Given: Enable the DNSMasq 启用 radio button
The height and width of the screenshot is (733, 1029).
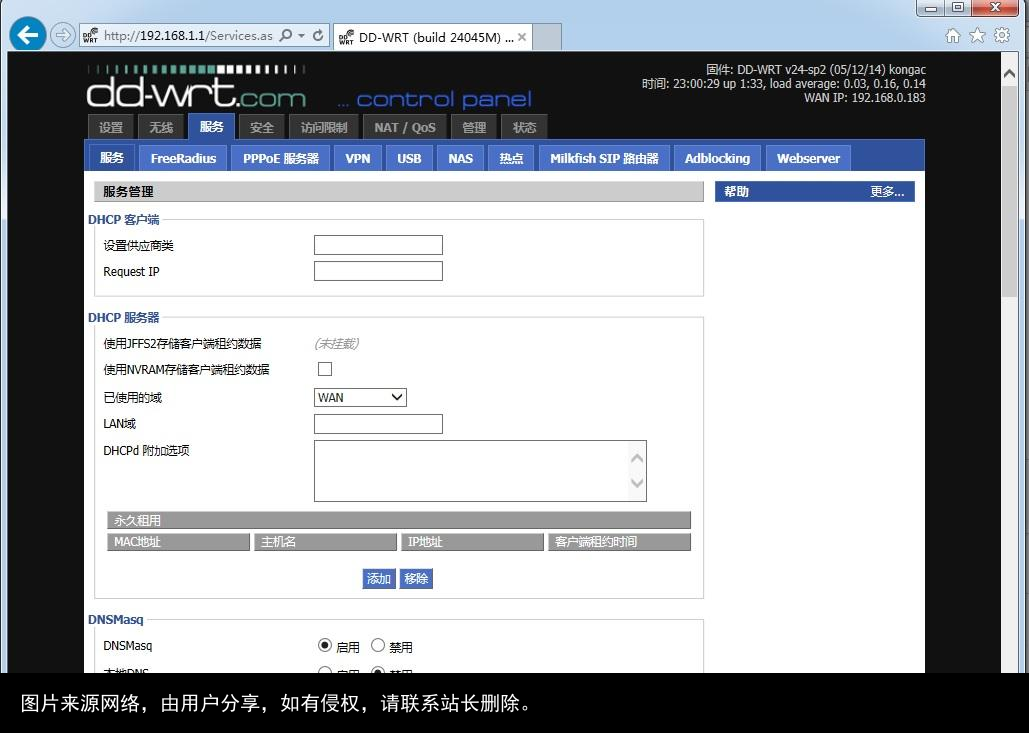Looking at the screenshot, I should tap(324, 645).
